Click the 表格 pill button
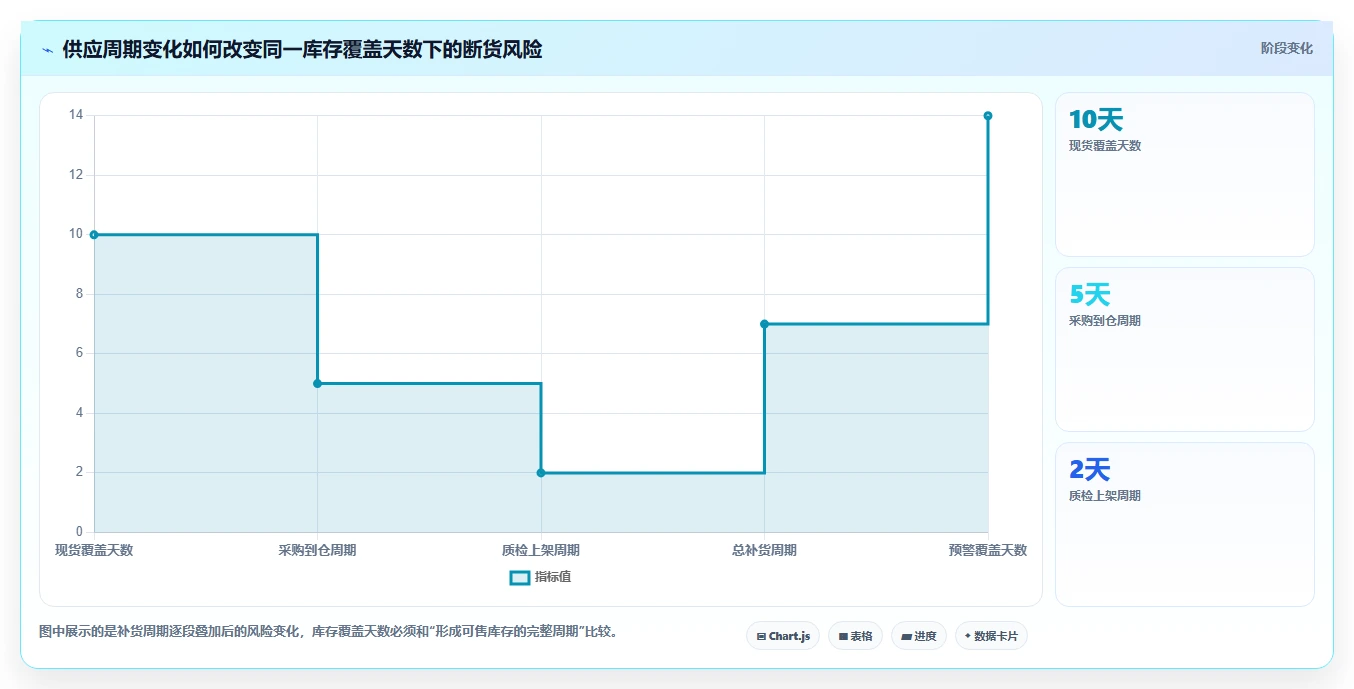 coord(855,636)
